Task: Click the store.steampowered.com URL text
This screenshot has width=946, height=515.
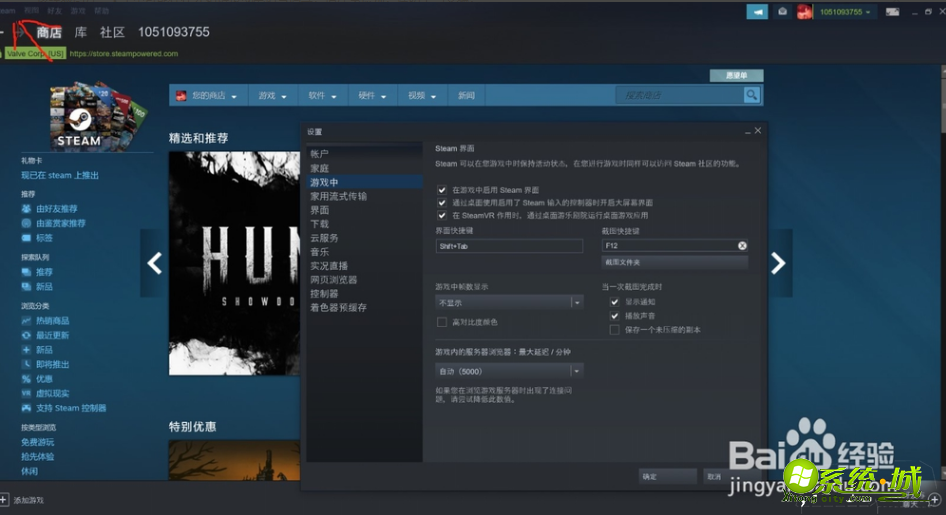Action: click(124, 54)
